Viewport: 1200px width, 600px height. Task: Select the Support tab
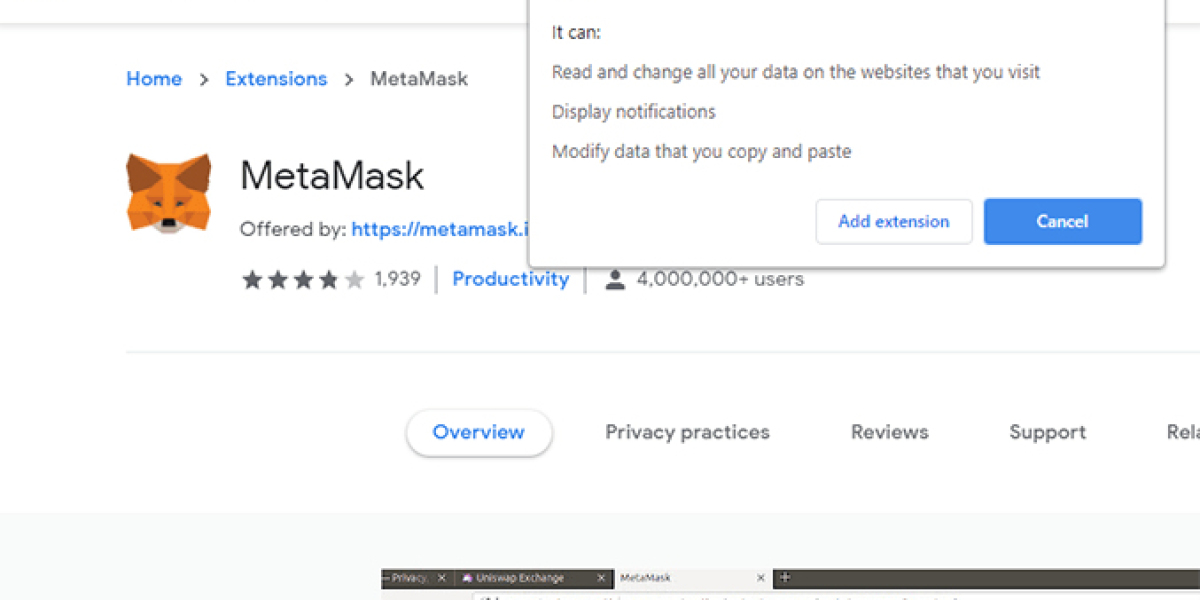(1047, 432)
